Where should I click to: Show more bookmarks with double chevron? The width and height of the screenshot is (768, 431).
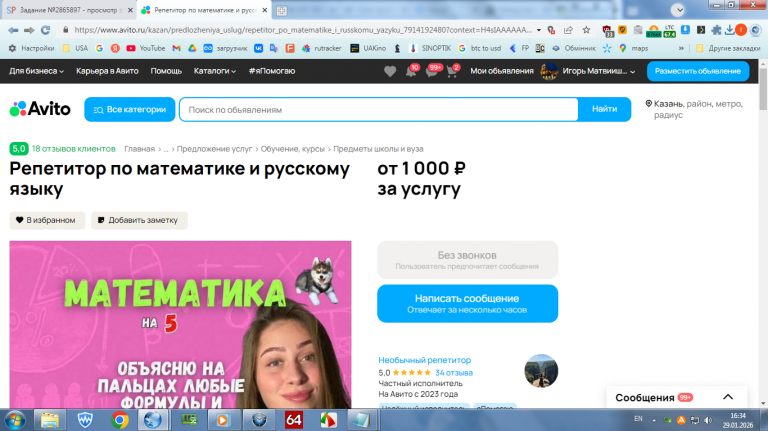(x=681, y=48)
